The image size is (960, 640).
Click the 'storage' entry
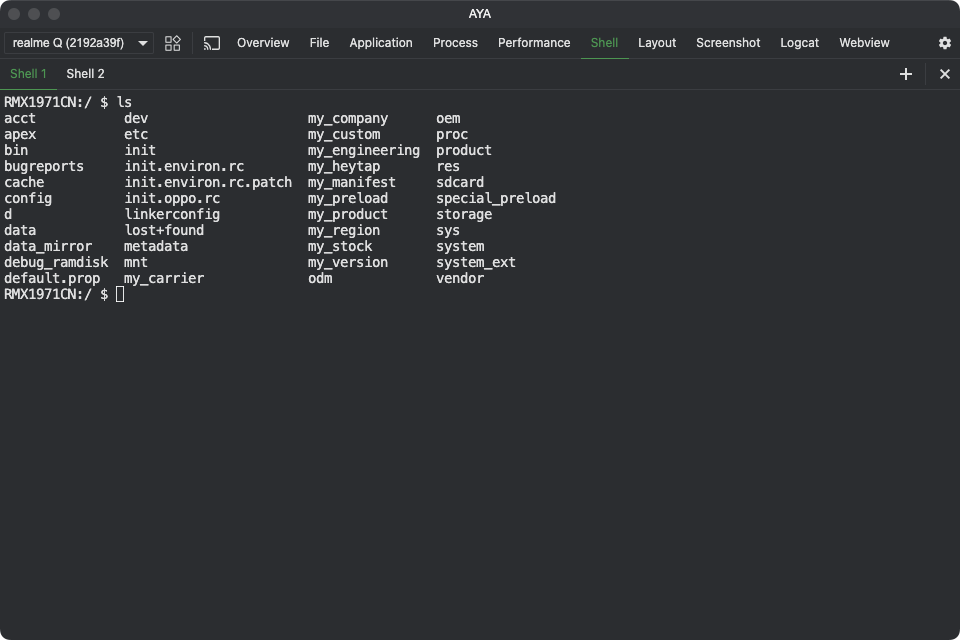click(x=464, y=214)
